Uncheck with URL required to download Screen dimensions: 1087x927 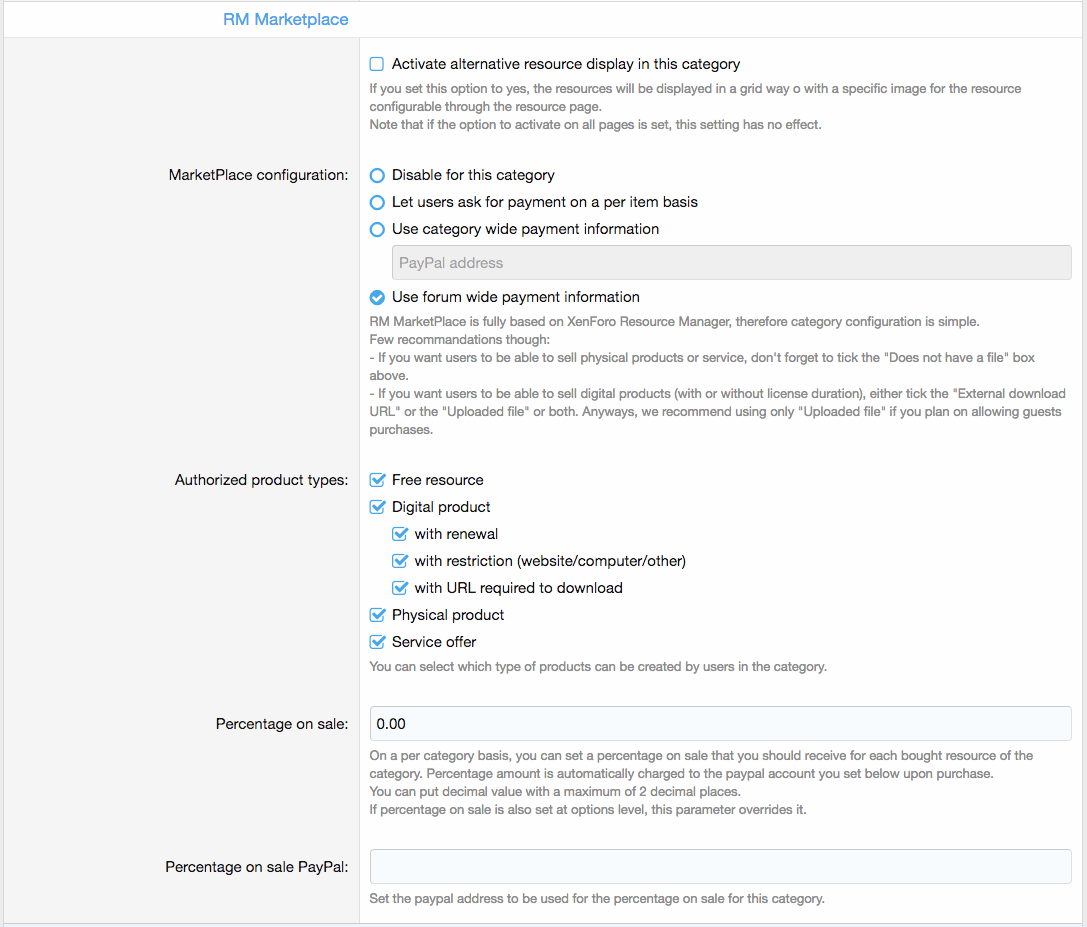[x=400, y=588]
